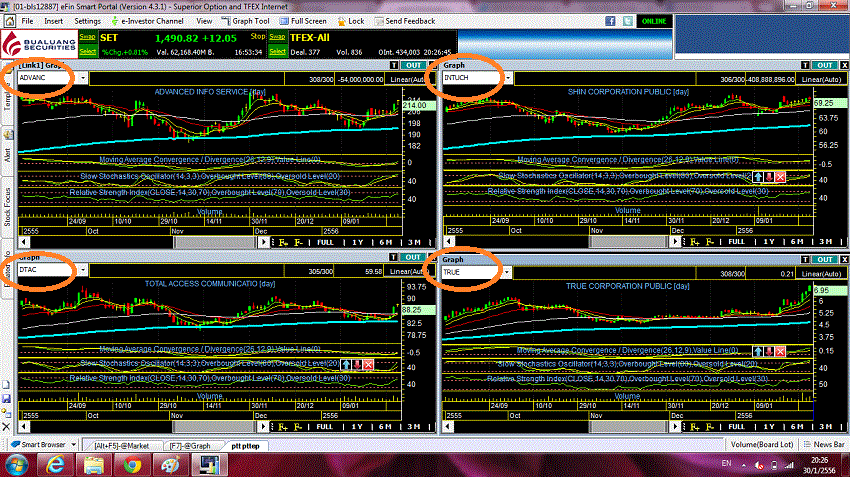Set TRUE graph range to 3M
The height and width of the screenshot is (477, 850).
coord(825,427)
